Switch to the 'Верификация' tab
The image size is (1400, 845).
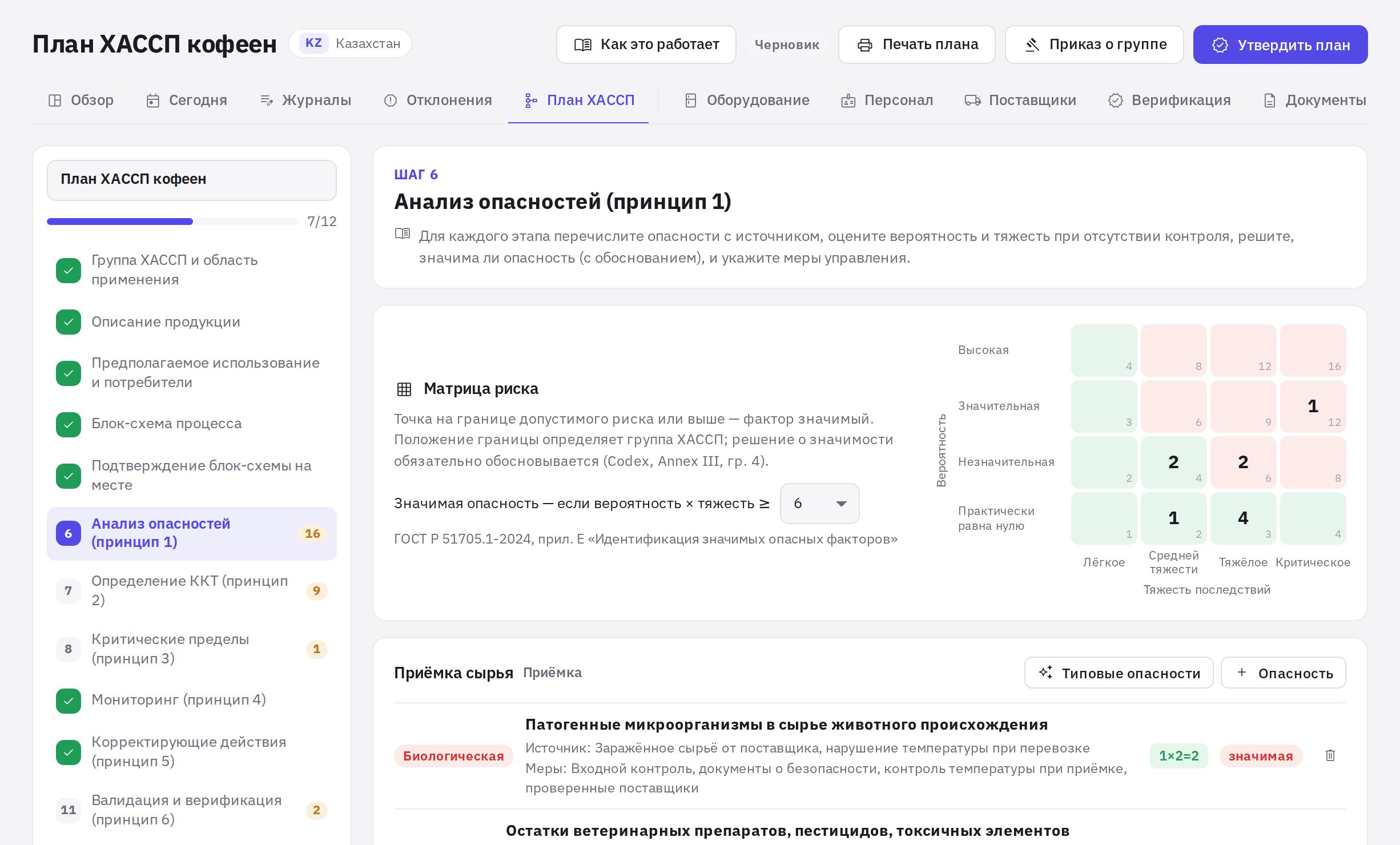point(1169,100)
